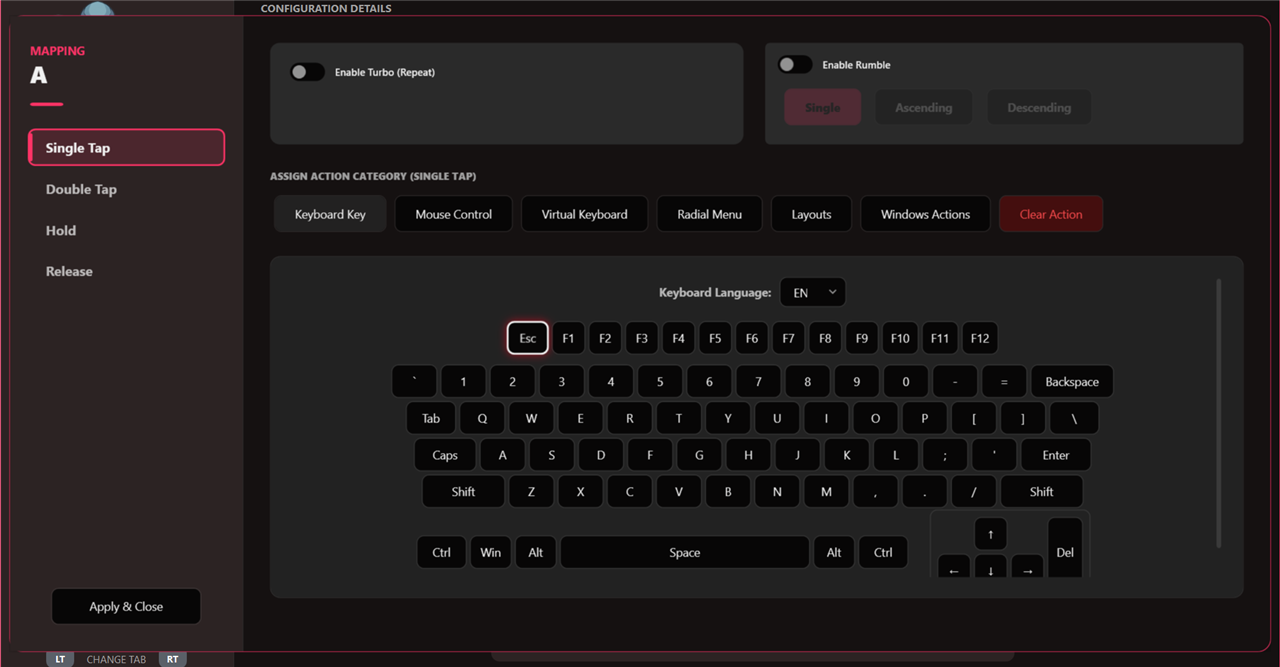The width and height of the screenshot is (1280, 667).
Task: Choose Mouse Control action category
Action: pyautogui.click(x=454, y=214)
